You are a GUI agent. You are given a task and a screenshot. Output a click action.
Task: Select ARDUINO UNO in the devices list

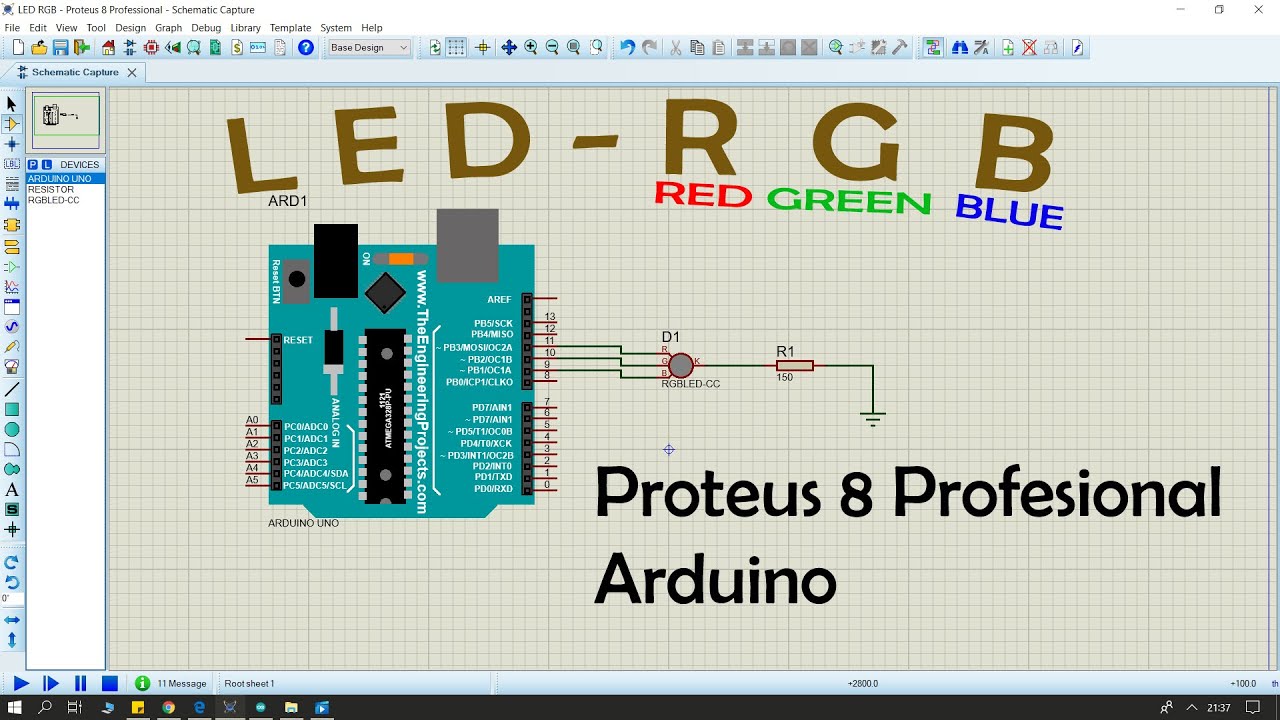point(65,179)
